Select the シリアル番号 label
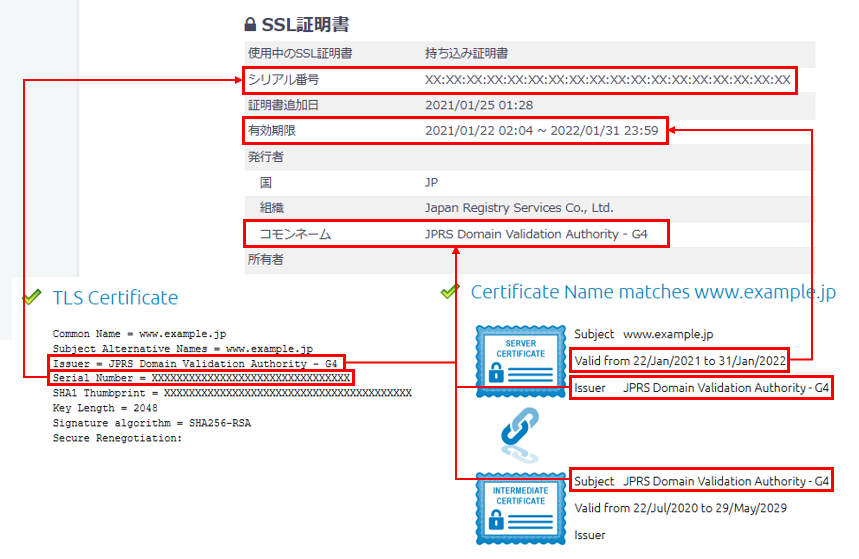This screenshot has width=859, height=559. click(x=283, y=79)
